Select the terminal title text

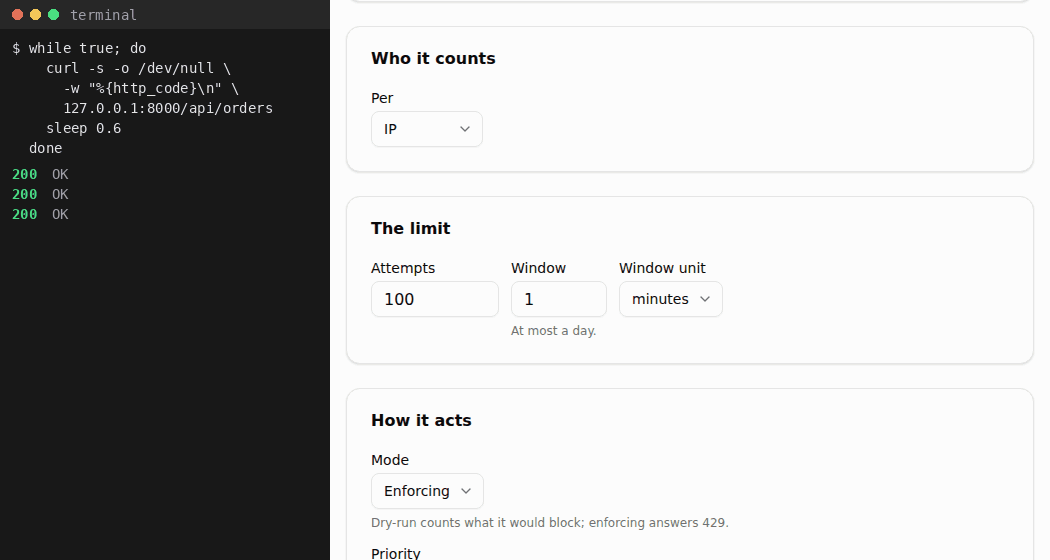tap(103, 15)
